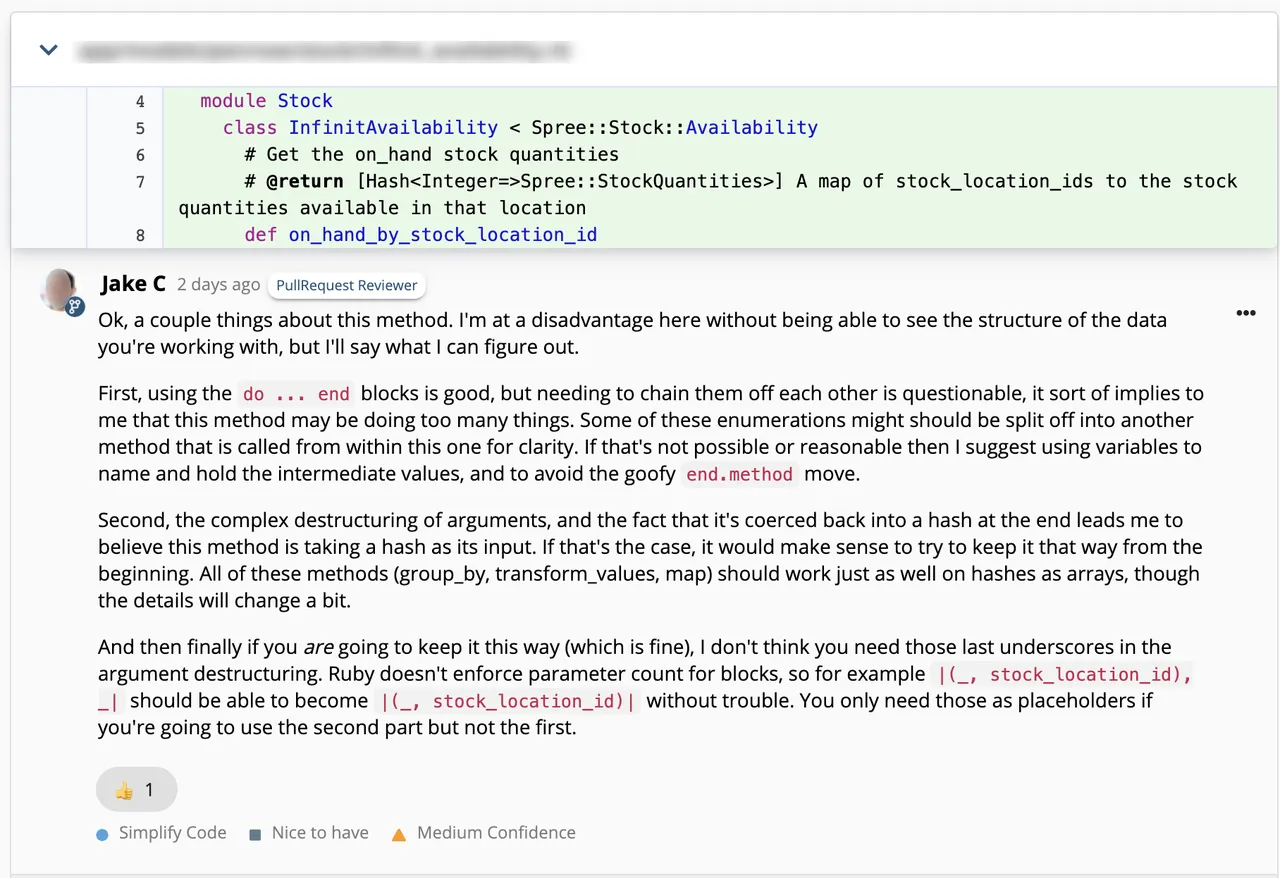Click the '@return' tag in the code
Image resolution: width=1280 pixels, height=878 pixels.
coord(305,182)
